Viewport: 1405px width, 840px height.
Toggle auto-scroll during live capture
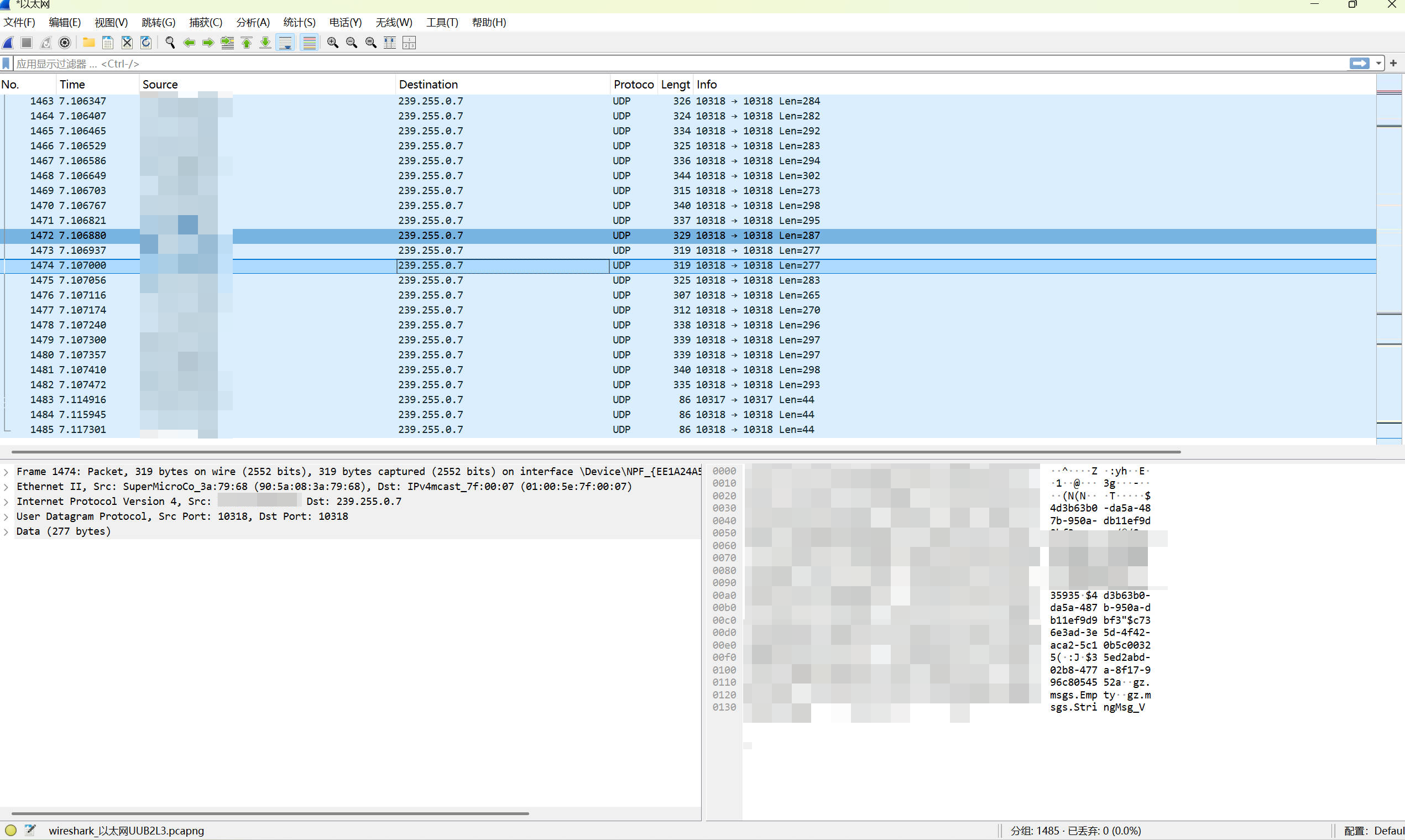coord(286,43)
